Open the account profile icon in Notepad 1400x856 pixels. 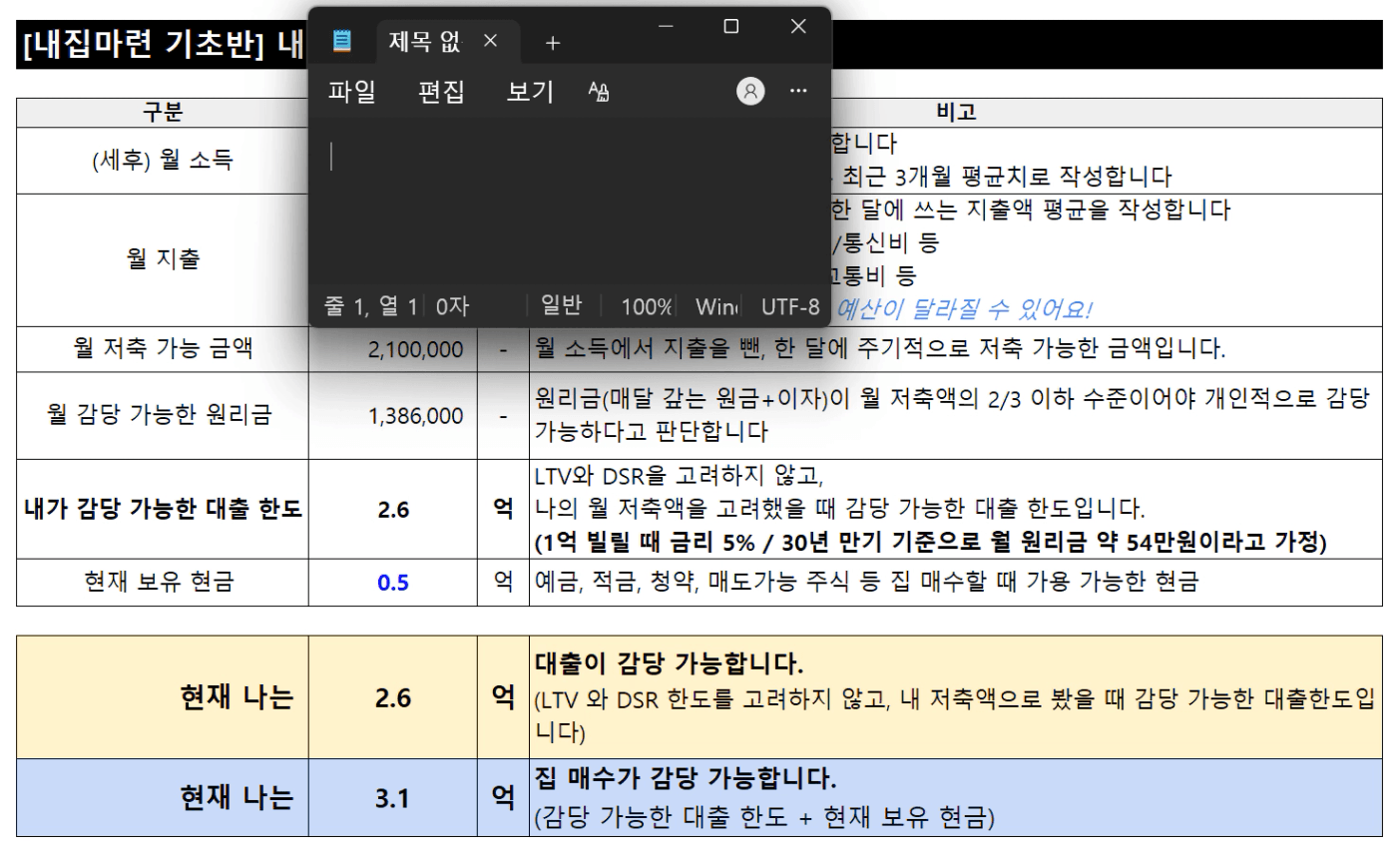[x=750, y=91]
